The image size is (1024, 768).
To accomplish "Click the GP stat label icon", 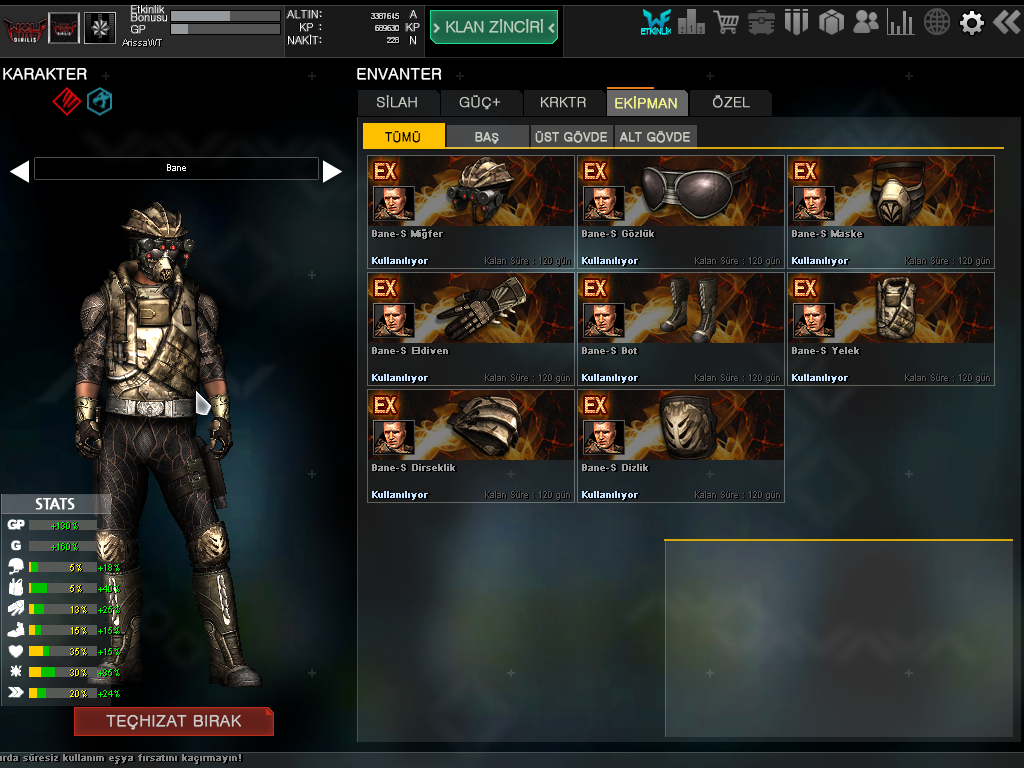I will point(16,524).
